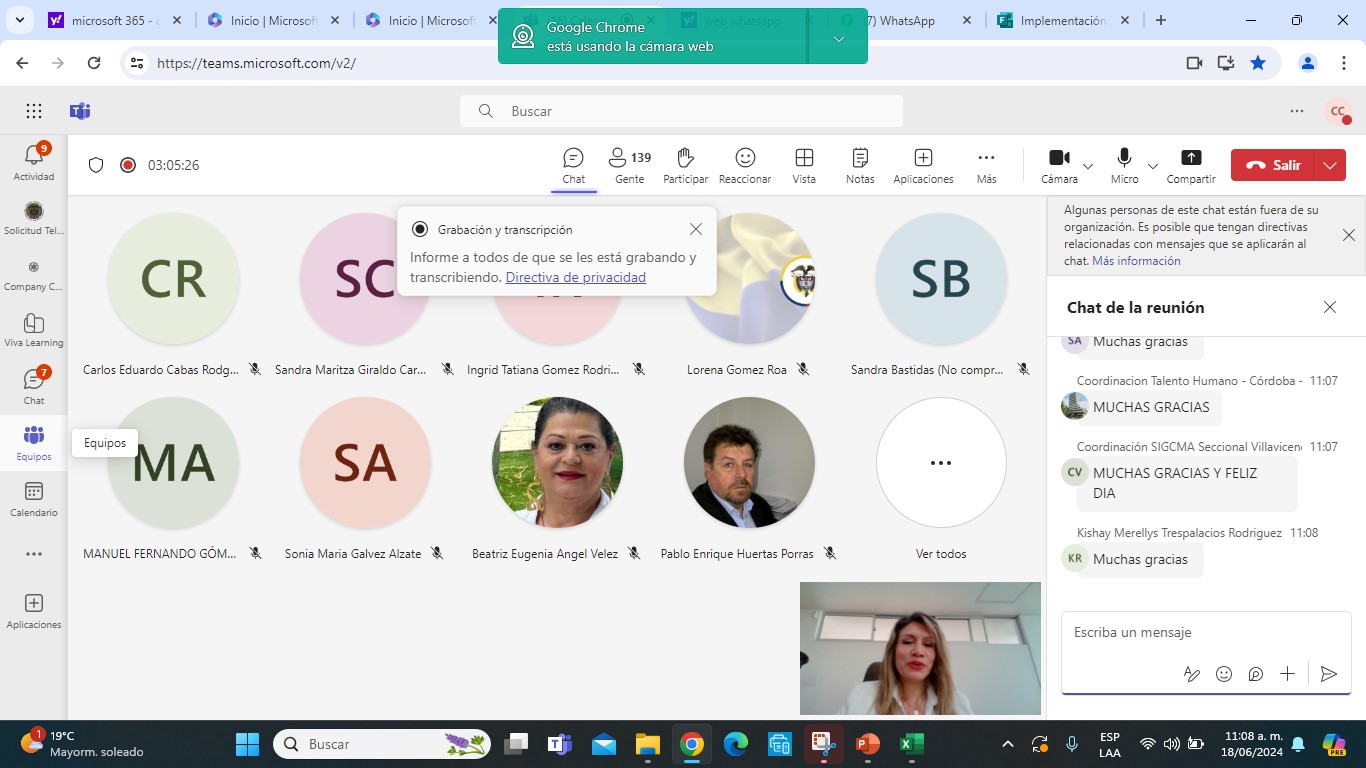Toggle the Micro microphone mute
This screenshot has width=1366, height=768.
[1124, 166]
